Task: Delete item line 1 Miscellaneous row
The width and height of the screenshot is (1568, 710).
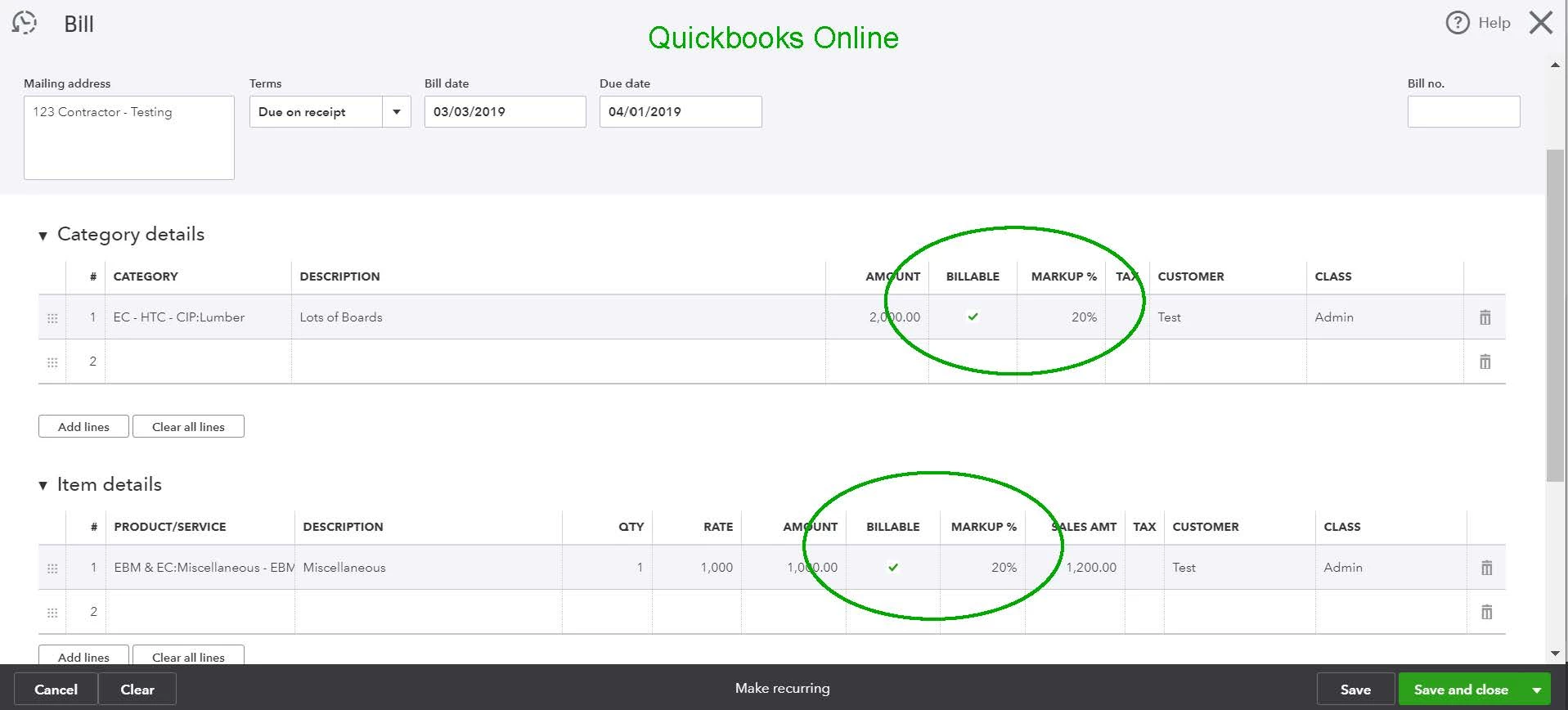Action: pos(1487,568)
